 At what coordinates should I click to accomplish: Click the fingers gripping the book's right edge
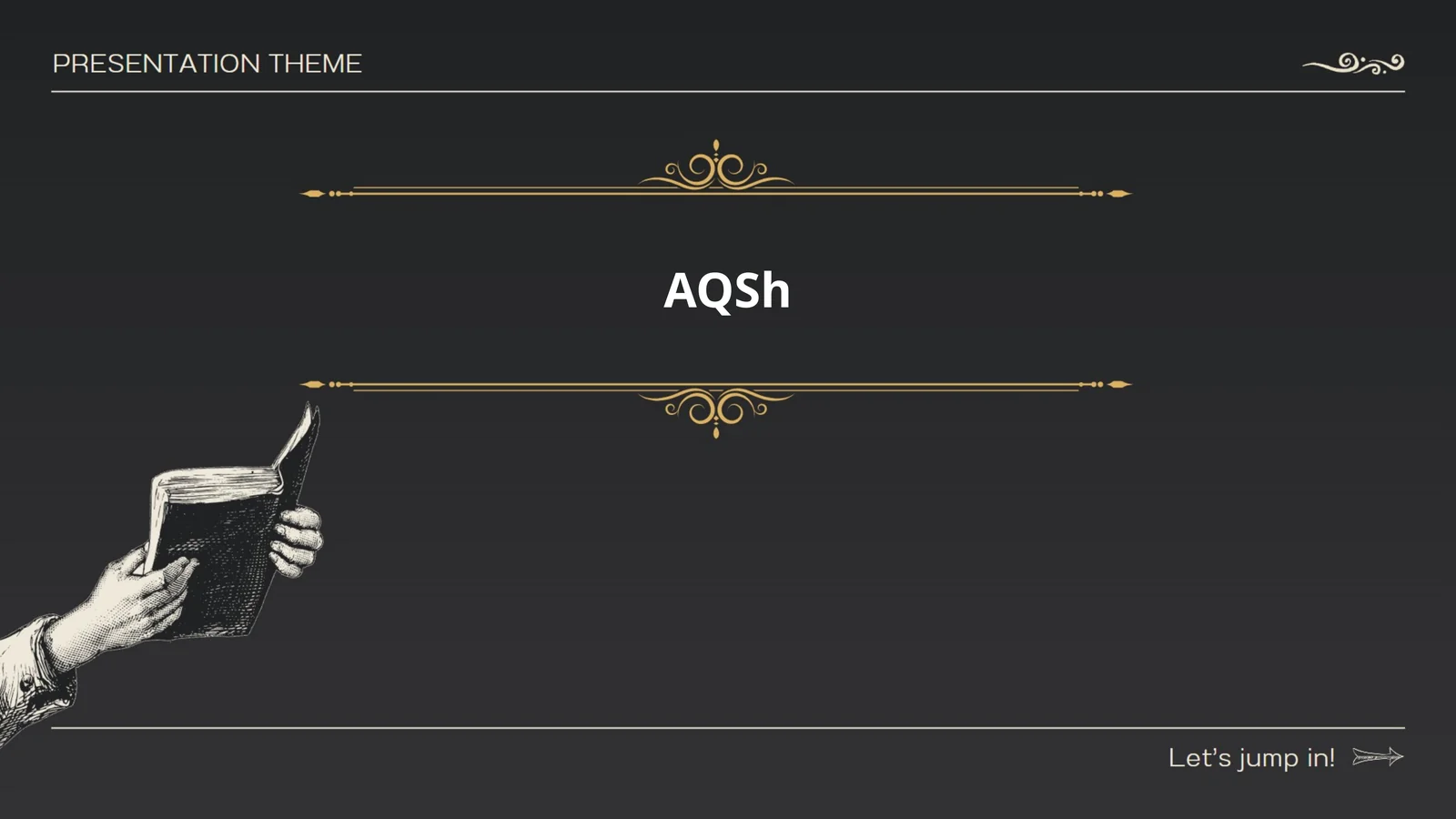click(298, 541)
